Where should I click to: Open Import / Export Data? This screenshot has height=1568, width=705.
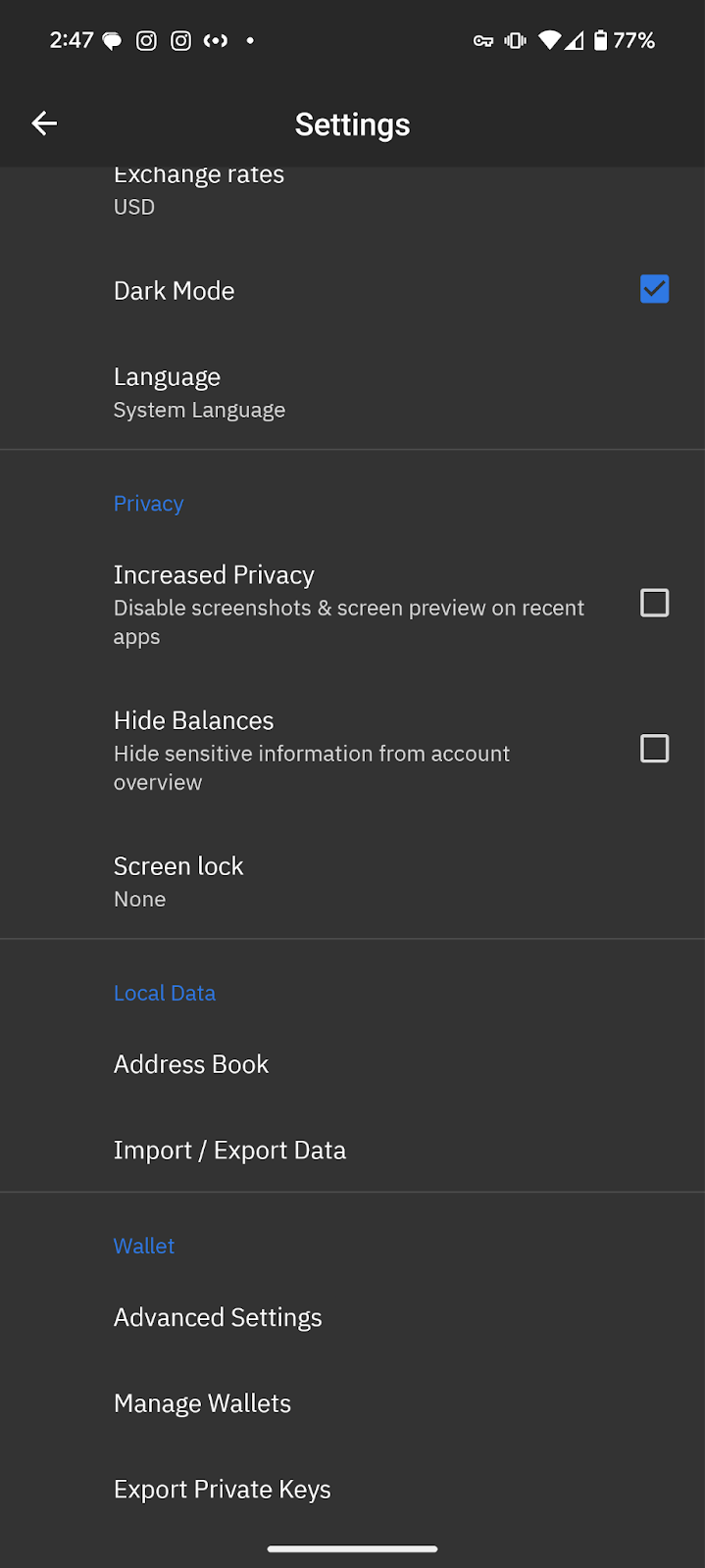(x=352, y=1151)
